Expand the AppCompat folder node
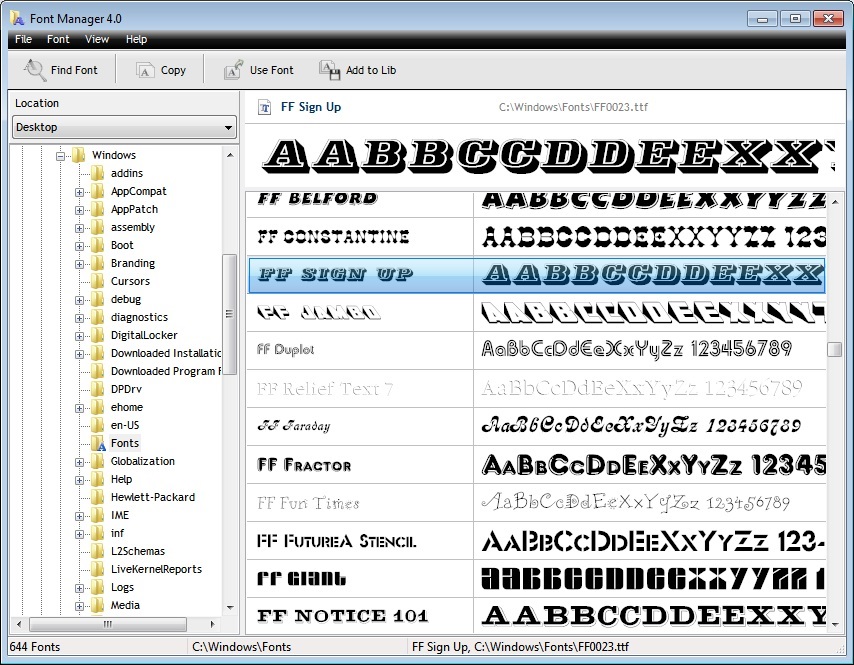The height and width of the screenshot is (665, 854). click(80, 192)
